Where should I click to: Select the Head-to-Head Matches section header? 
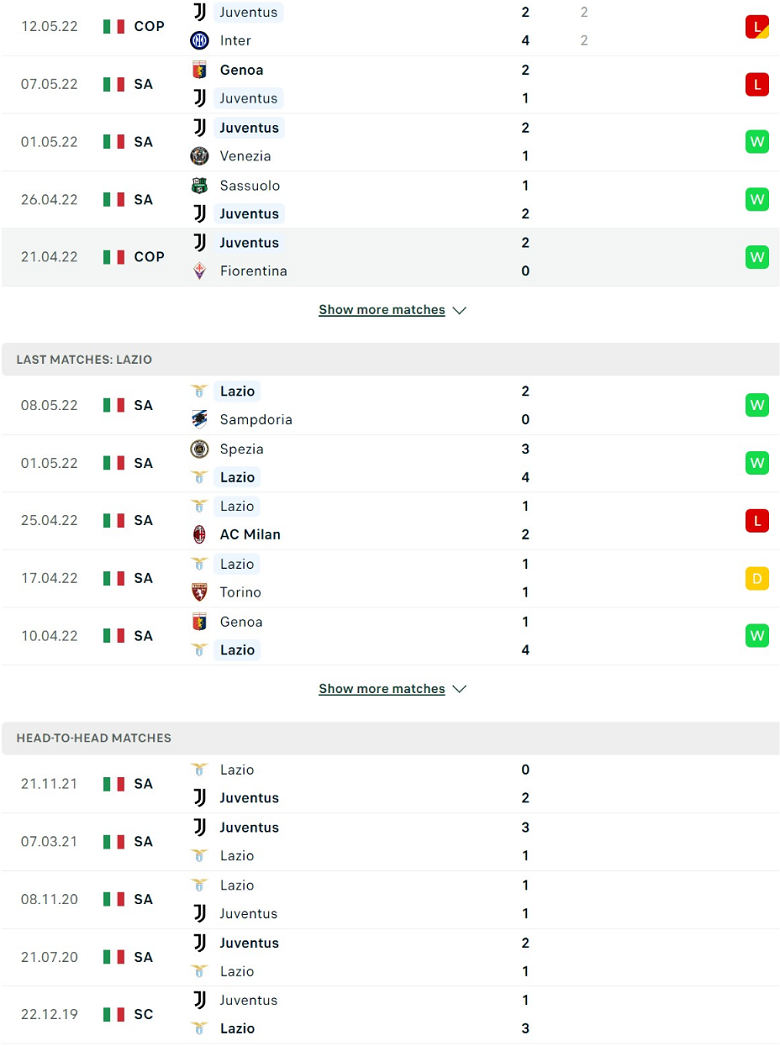tap(390, 738)
